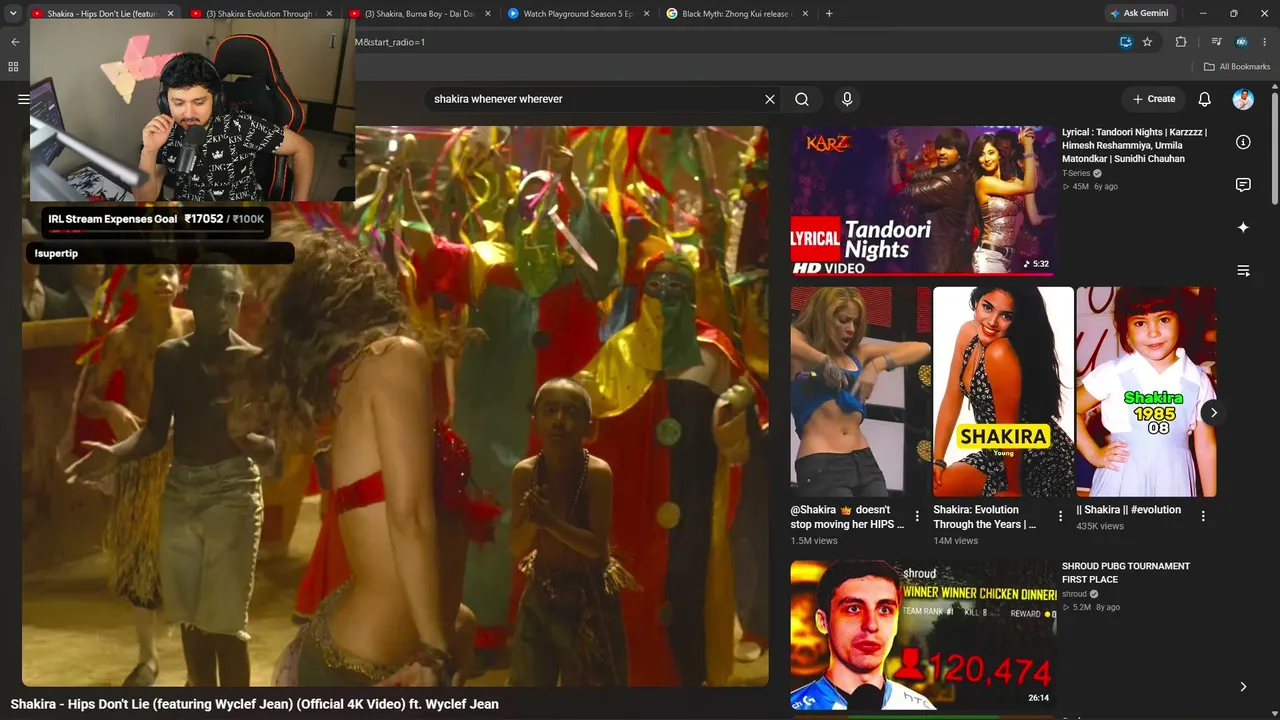Expand the tab search dropdown
This screenshot has width=1280, height=720.
point(13,13)
